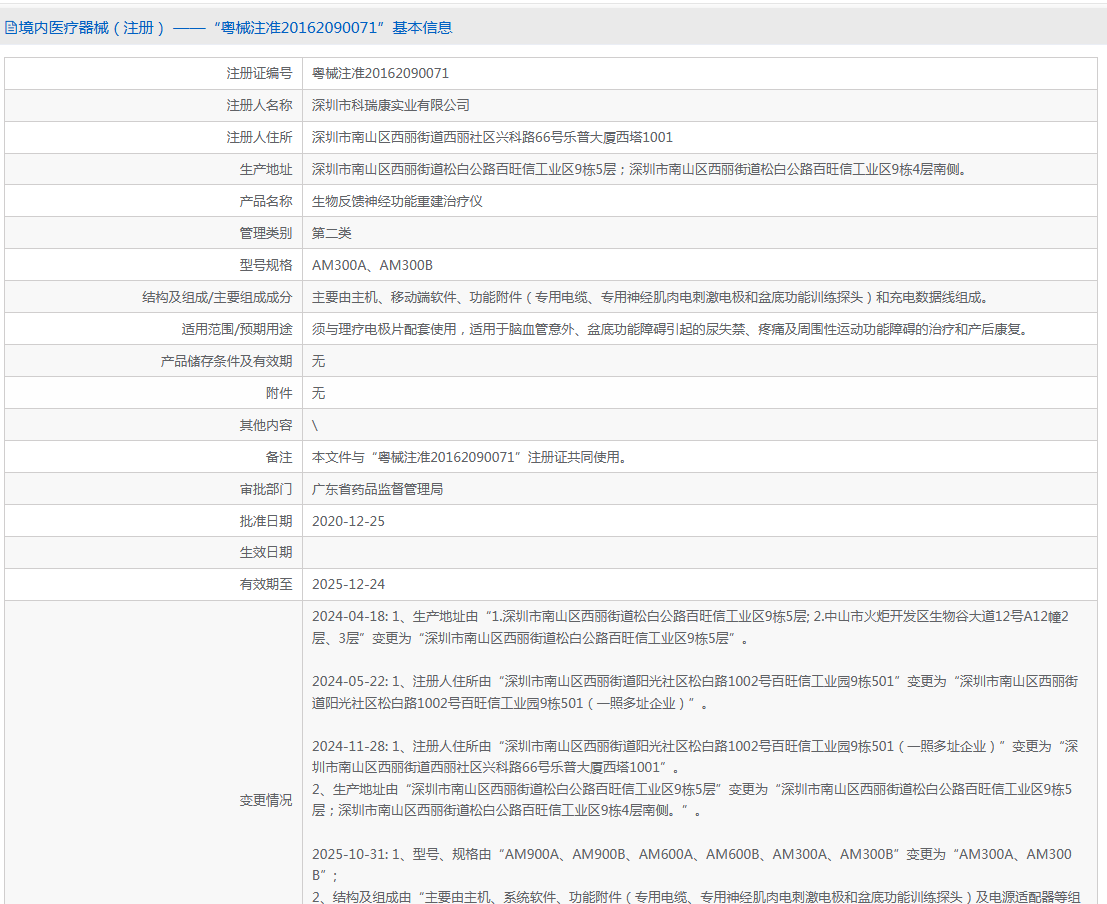The height and width of the screenshot is (904, 1107).
Task: Click the page title '境内医疗器械（注册）基本信息'
Action: 235,28
